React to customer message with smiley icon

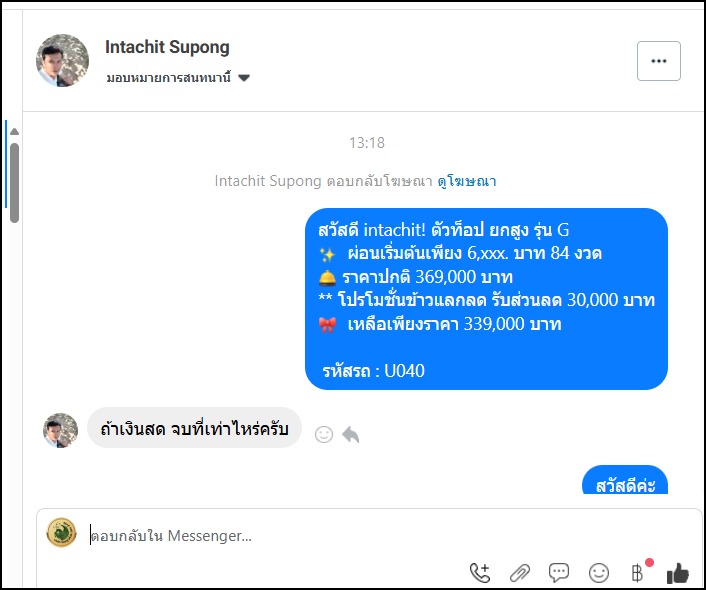[x=324, y=435]
